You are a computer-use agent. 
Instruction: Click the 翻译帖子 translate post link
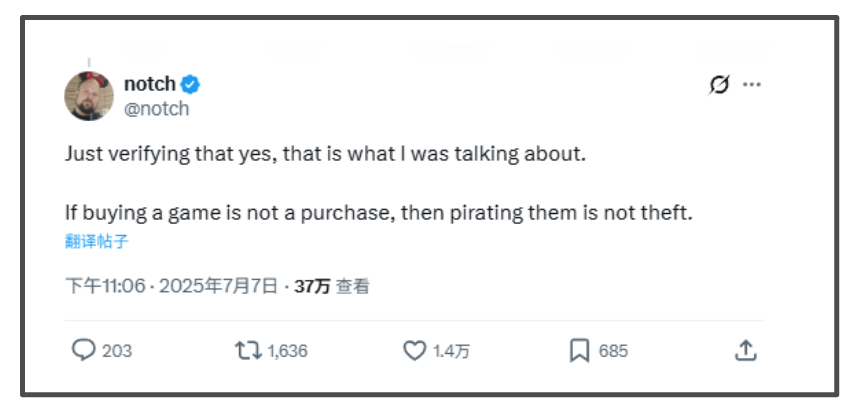tap(97, 242)
